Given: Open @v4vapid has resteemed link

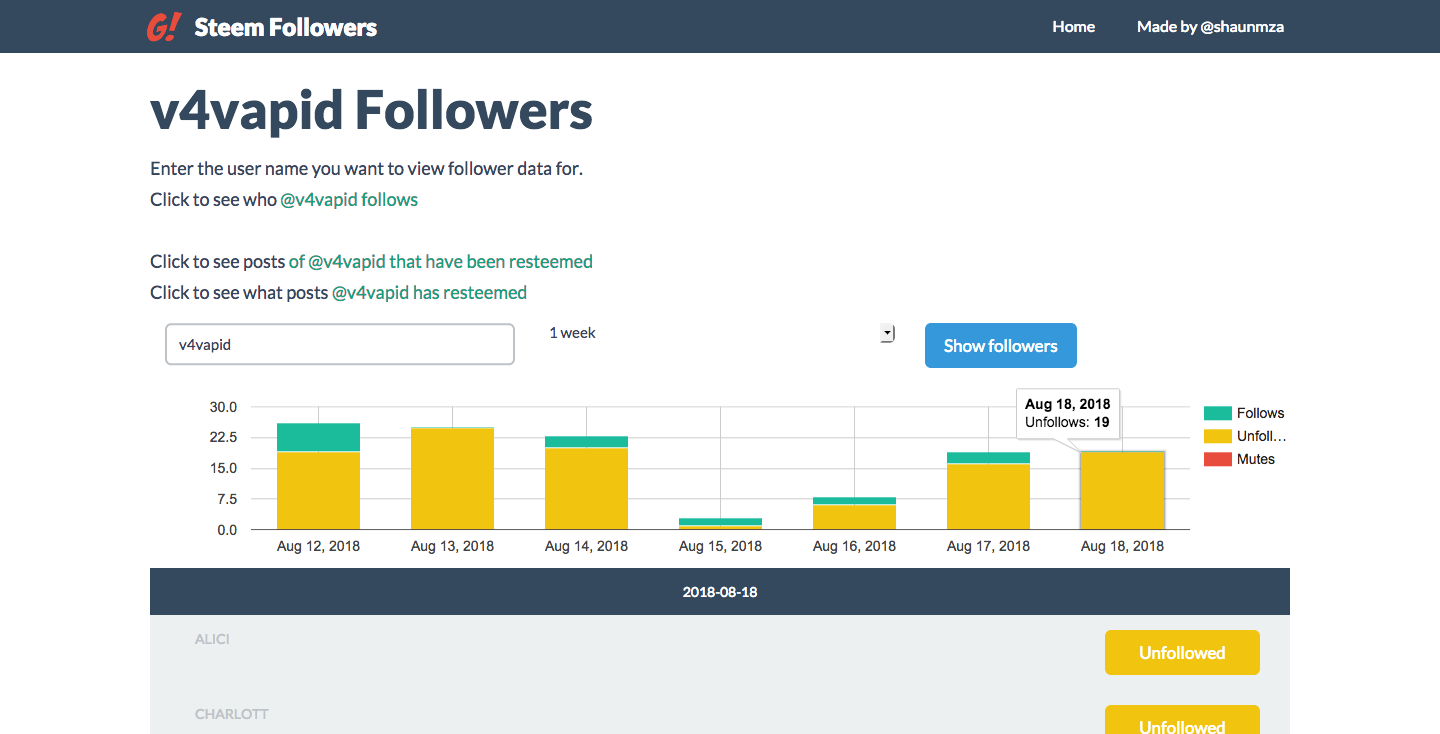Looking at the screenshot, I should pyautogui.click(x=429, y=293).
